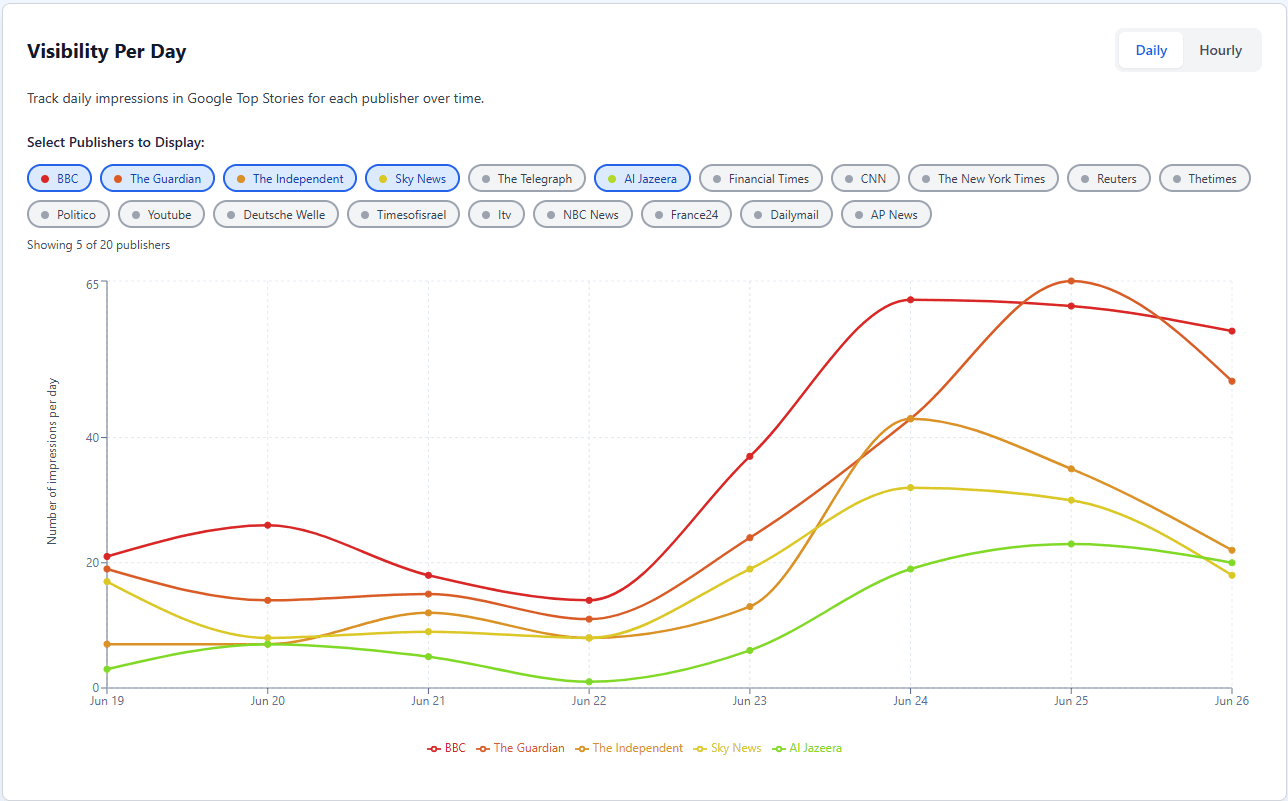
Task: Click the Al Jazeera legend marker
Action: click(x=778, y=748)
